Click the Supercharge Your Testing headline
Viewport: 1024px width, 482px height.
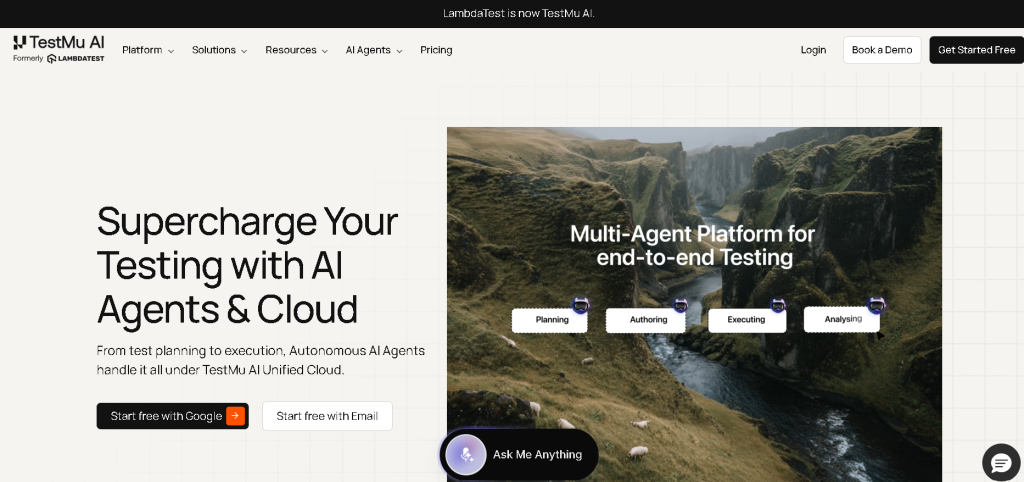click(247, 265)
